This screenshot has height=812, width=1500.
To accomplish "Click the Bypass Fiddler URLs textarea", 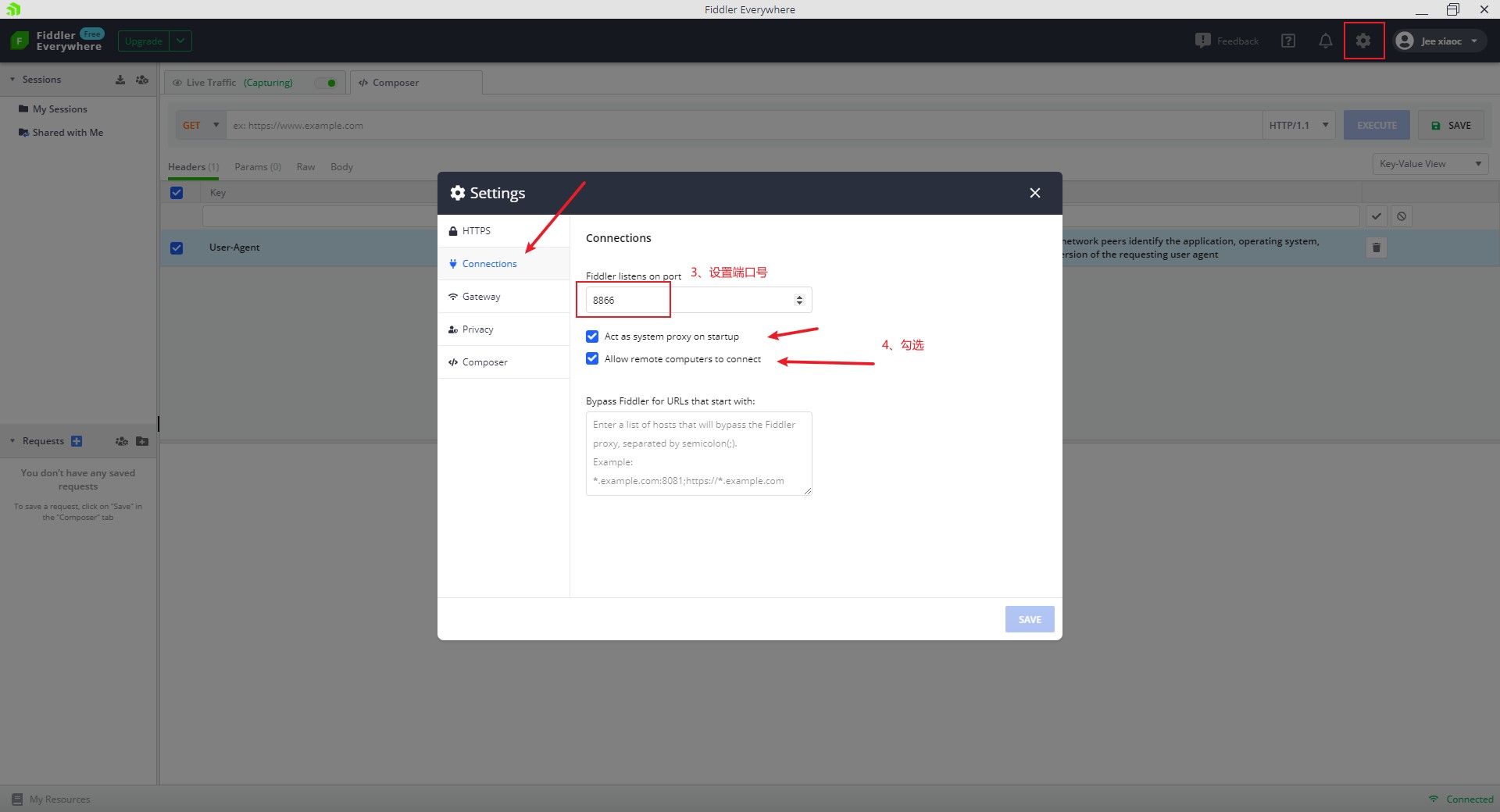I will 699,453.
